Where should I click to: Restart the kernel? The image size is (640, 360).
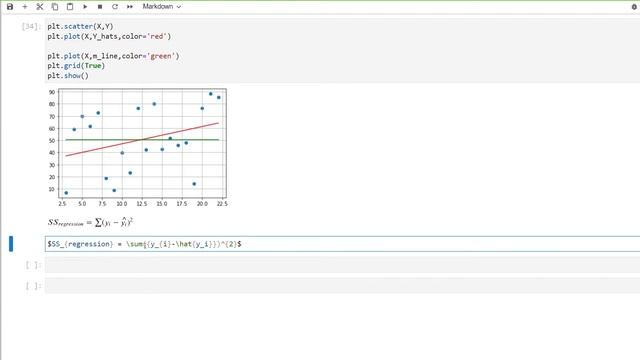click(x=115, y=7)
